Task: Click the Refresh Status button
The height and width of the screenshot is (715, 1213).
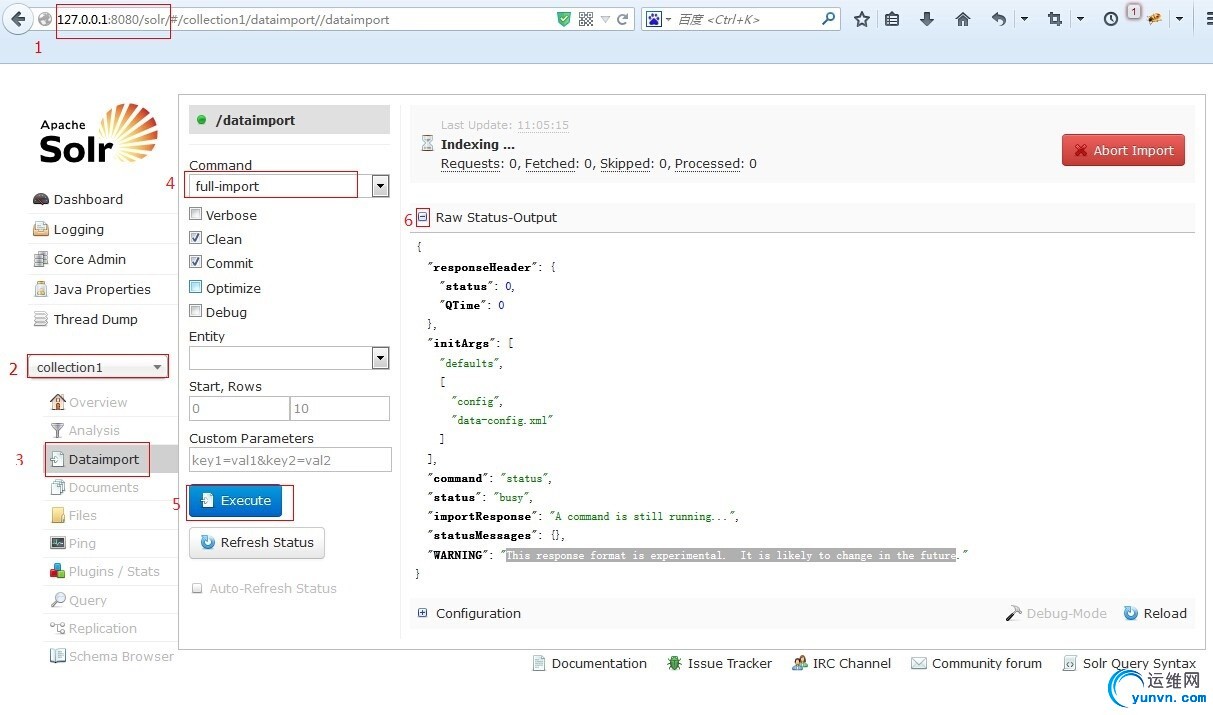Action: (257, 542)
